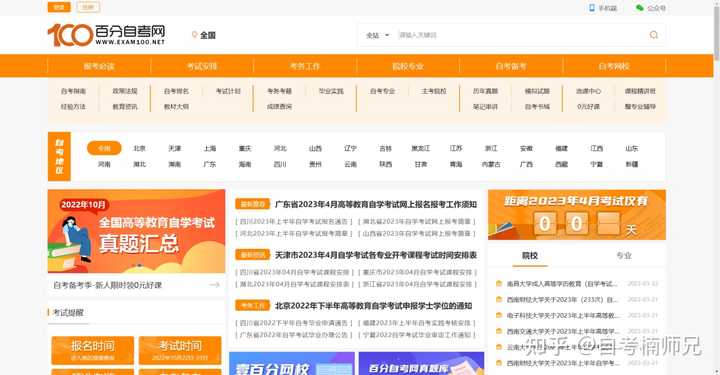Open the 百分自考网真题库 banner
The height and width of the screenshot is (375, 720).
tap(422, 364)
